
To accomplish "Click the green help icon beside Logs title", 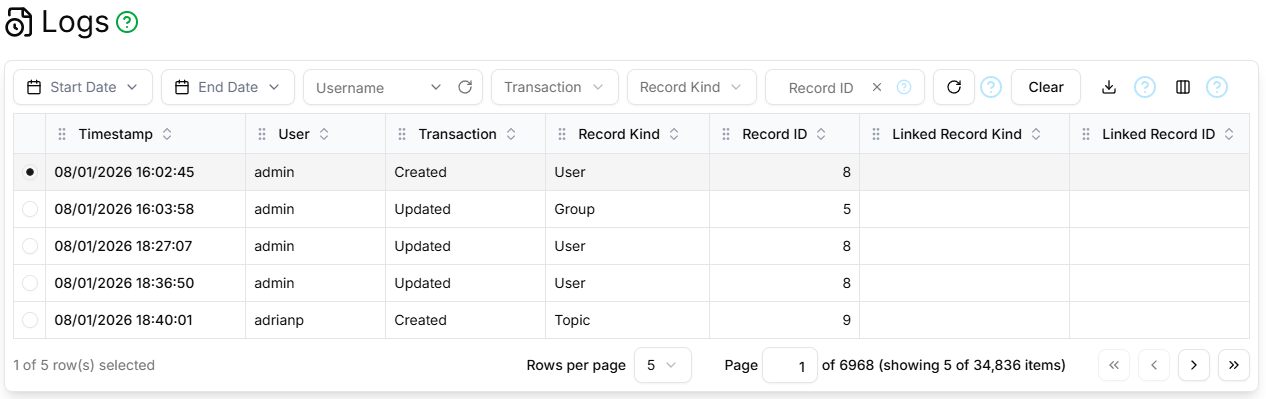I will [127, 22].
